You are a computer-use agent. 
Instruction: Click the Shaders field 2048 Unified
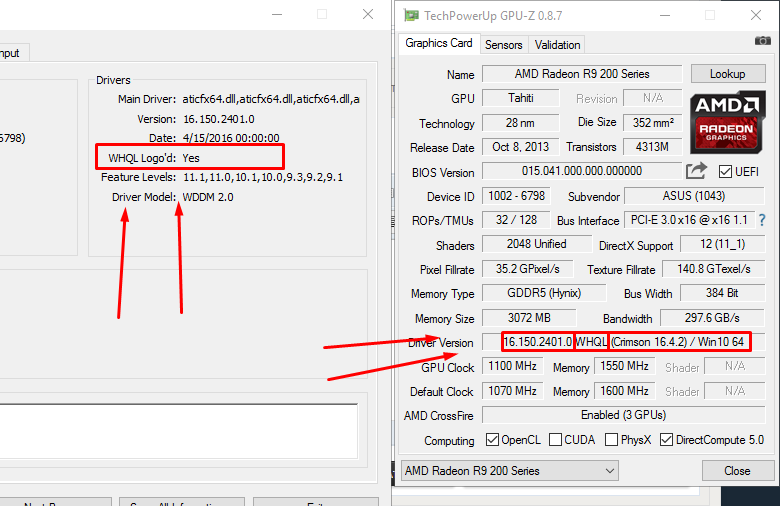537,244
